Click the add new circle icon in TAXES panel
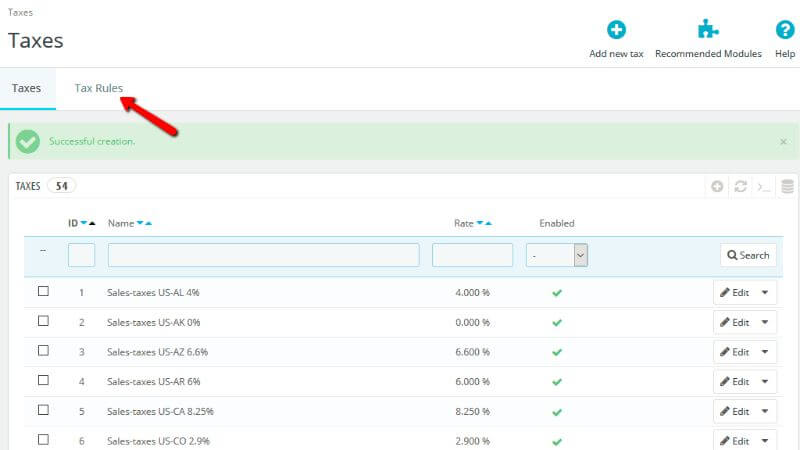The height and width of the screenshot is (450, 800). (717, 187)
